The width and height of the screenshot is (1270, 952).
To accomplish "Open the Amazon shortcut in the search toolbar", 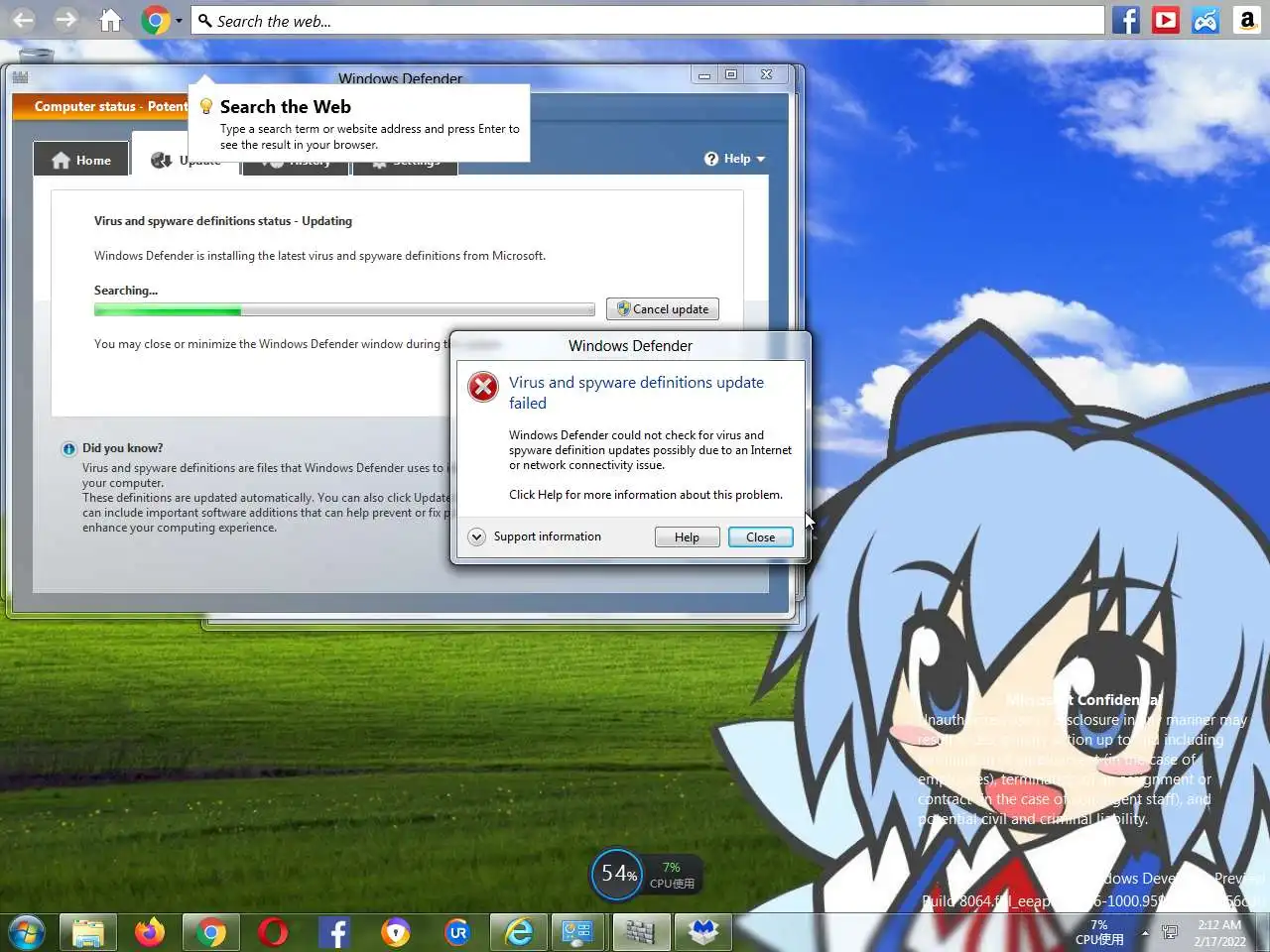I will tap(1247, 20).
